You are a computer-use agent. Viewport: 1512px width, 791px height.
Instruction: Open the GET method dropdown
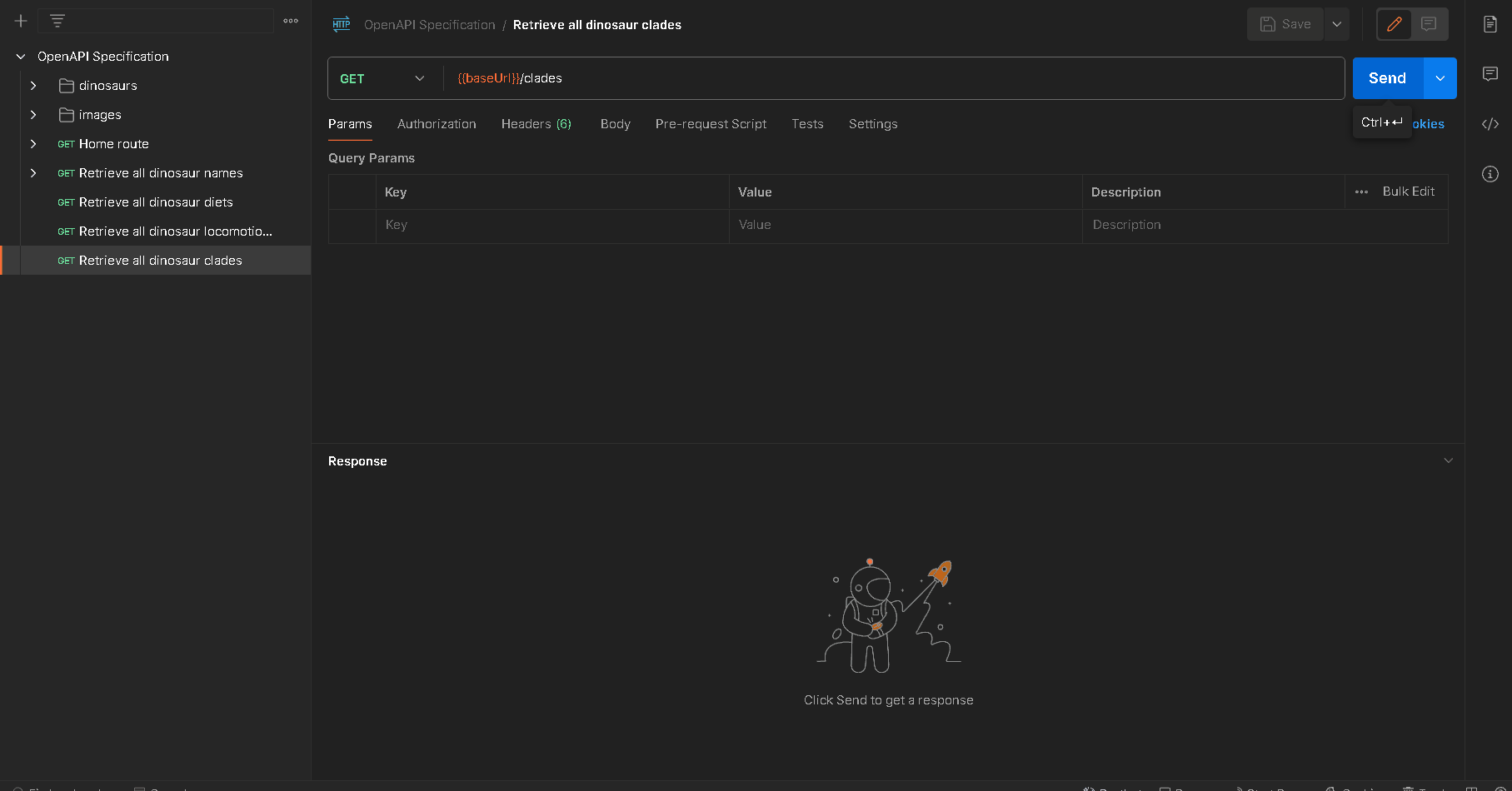(x=382, y=78)
